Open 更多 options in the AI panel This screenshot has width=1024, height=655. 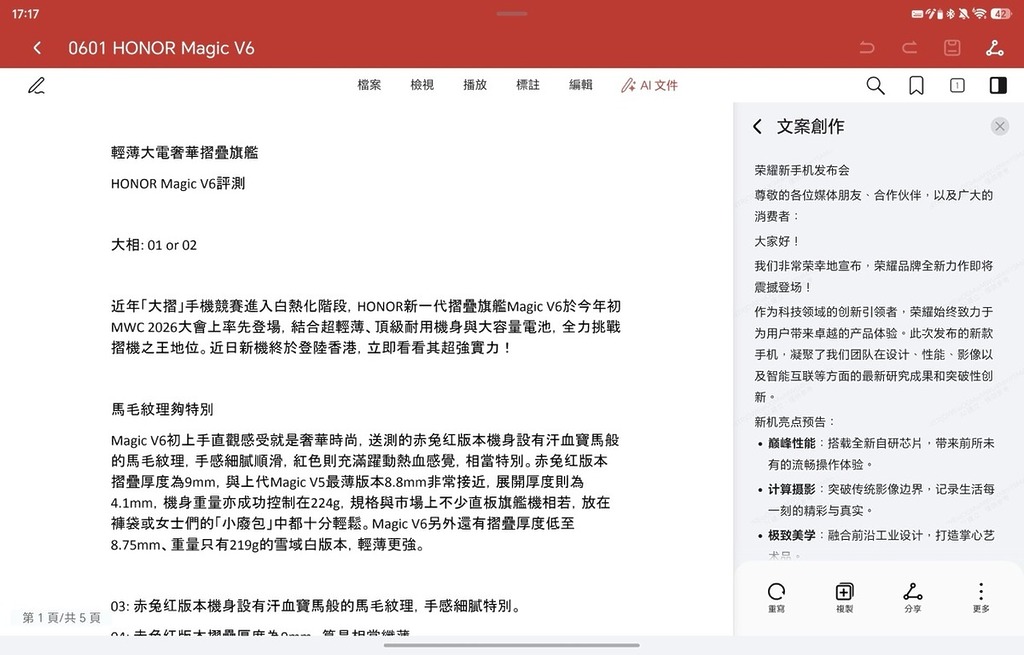click(x=981, y=597)
